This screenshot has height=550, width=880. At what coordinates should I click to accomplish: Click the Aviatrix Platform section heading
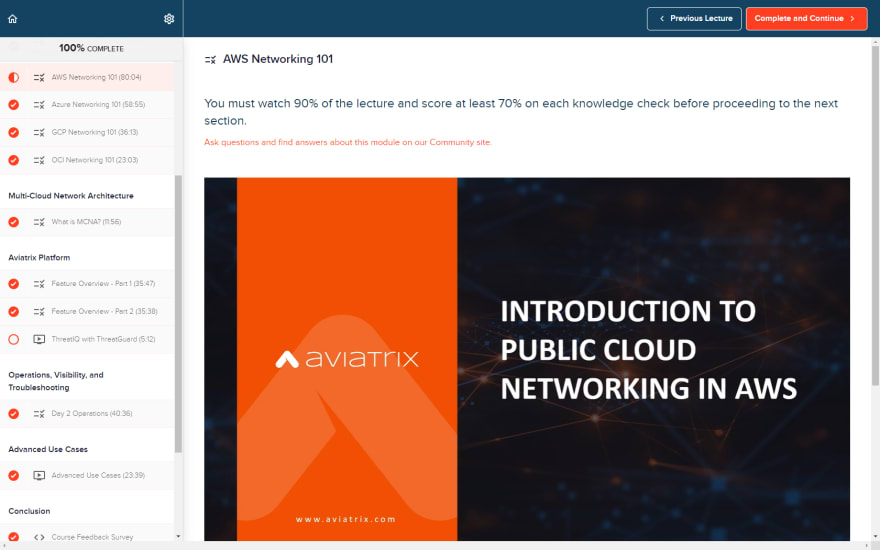39,258
